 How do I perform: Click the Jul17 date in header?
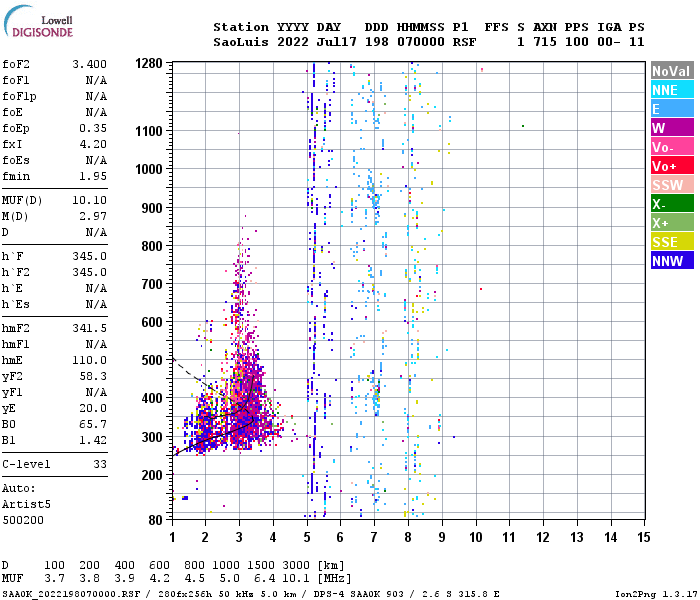click(x=337, y=42)
